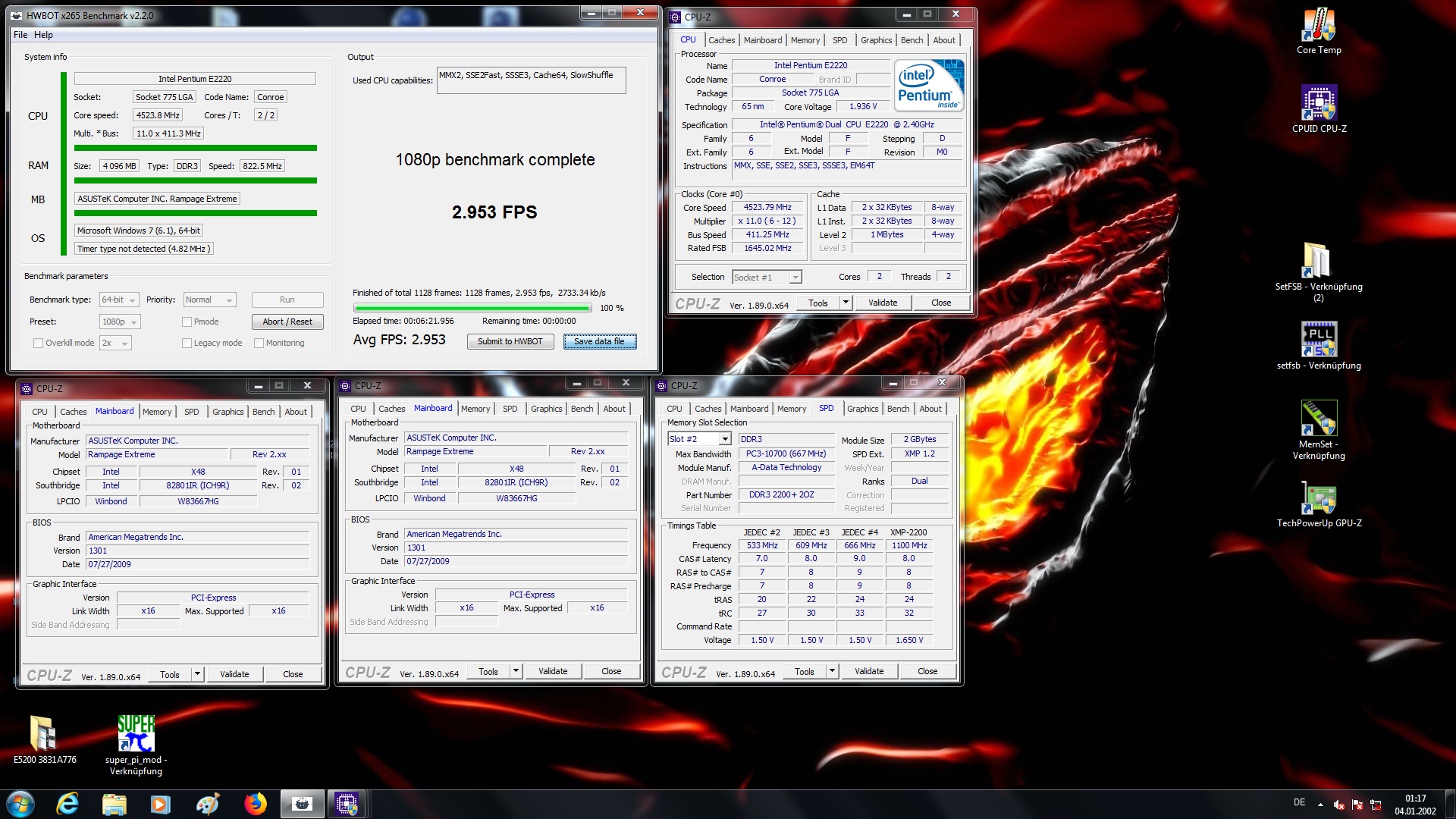Open the Benchmark type 64-bit dropdown
This screenshot has height=819, width=1456.
point(119,300)
